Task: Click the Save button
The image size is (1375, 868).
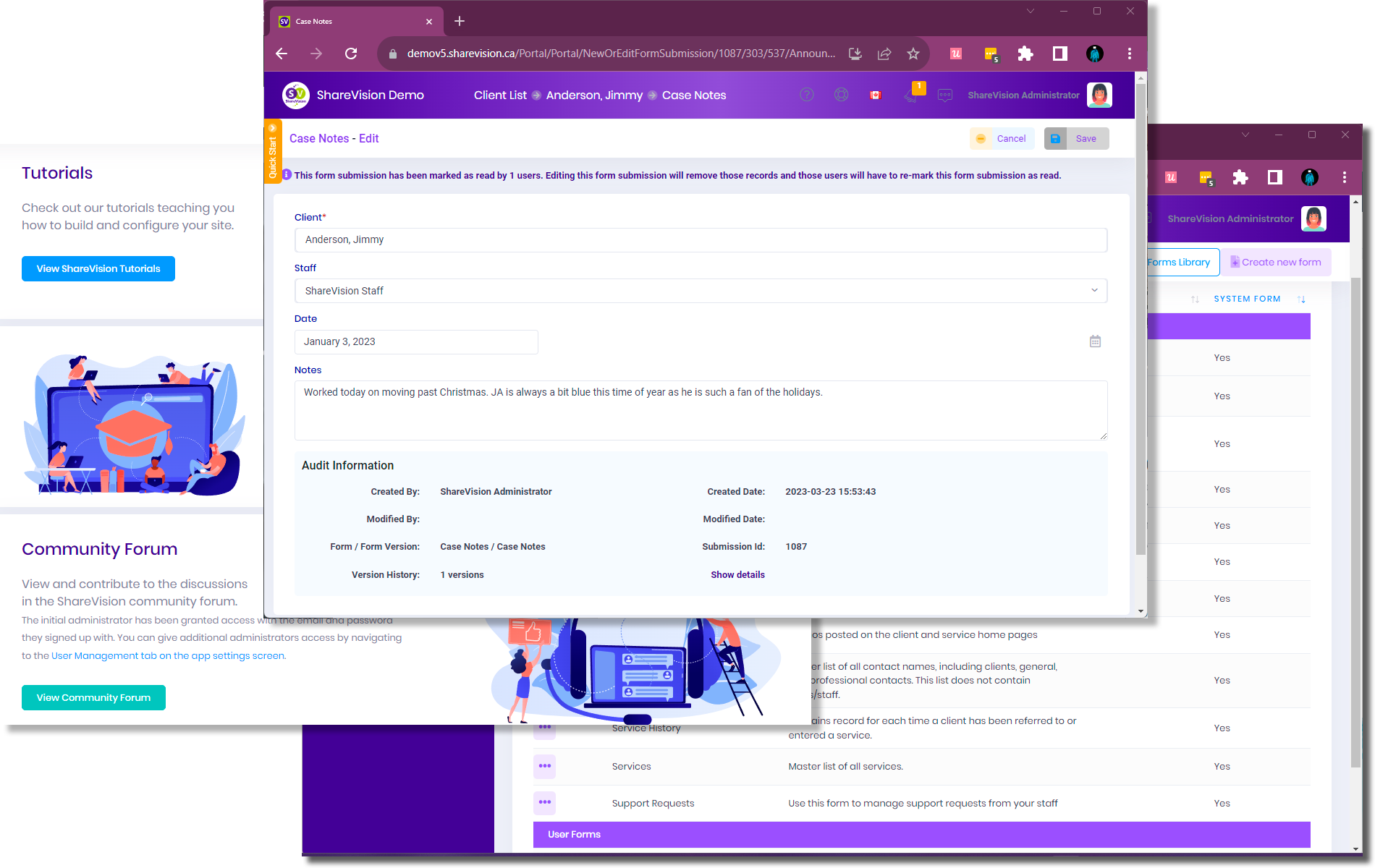Action: [x=1077, y=138]
